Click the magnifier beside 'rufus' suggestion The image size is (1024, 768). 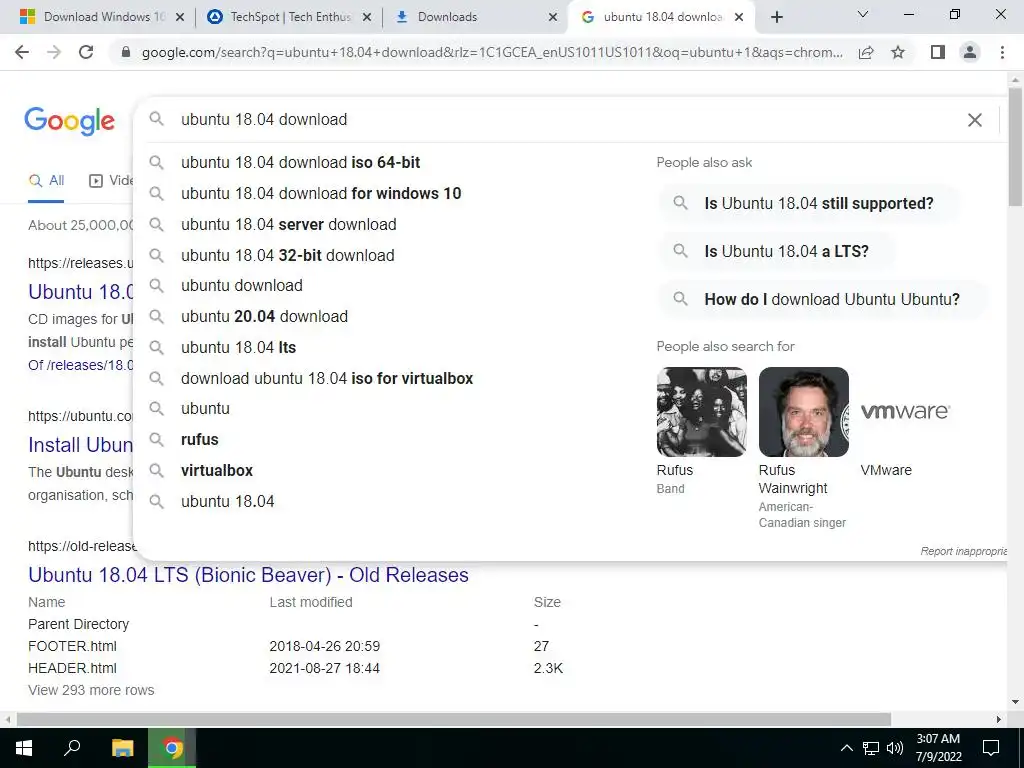click(156, 440)
